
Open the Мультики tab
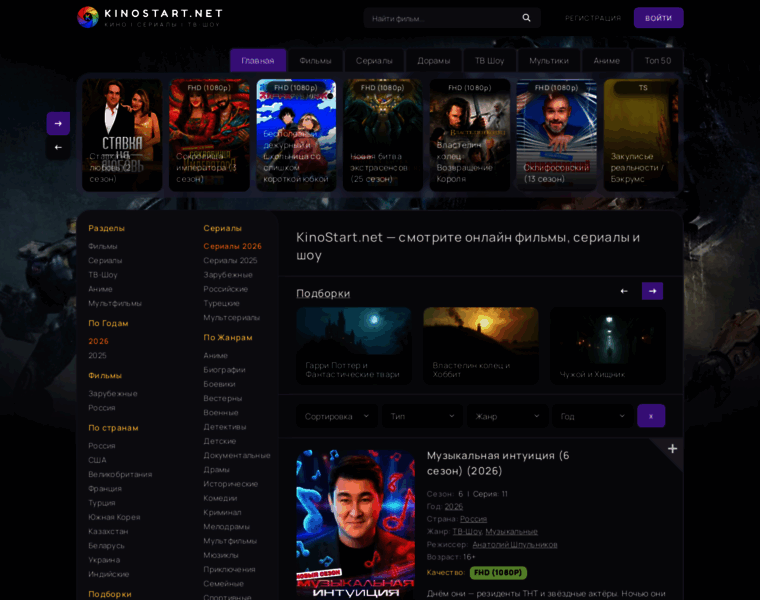click(549, 61)
